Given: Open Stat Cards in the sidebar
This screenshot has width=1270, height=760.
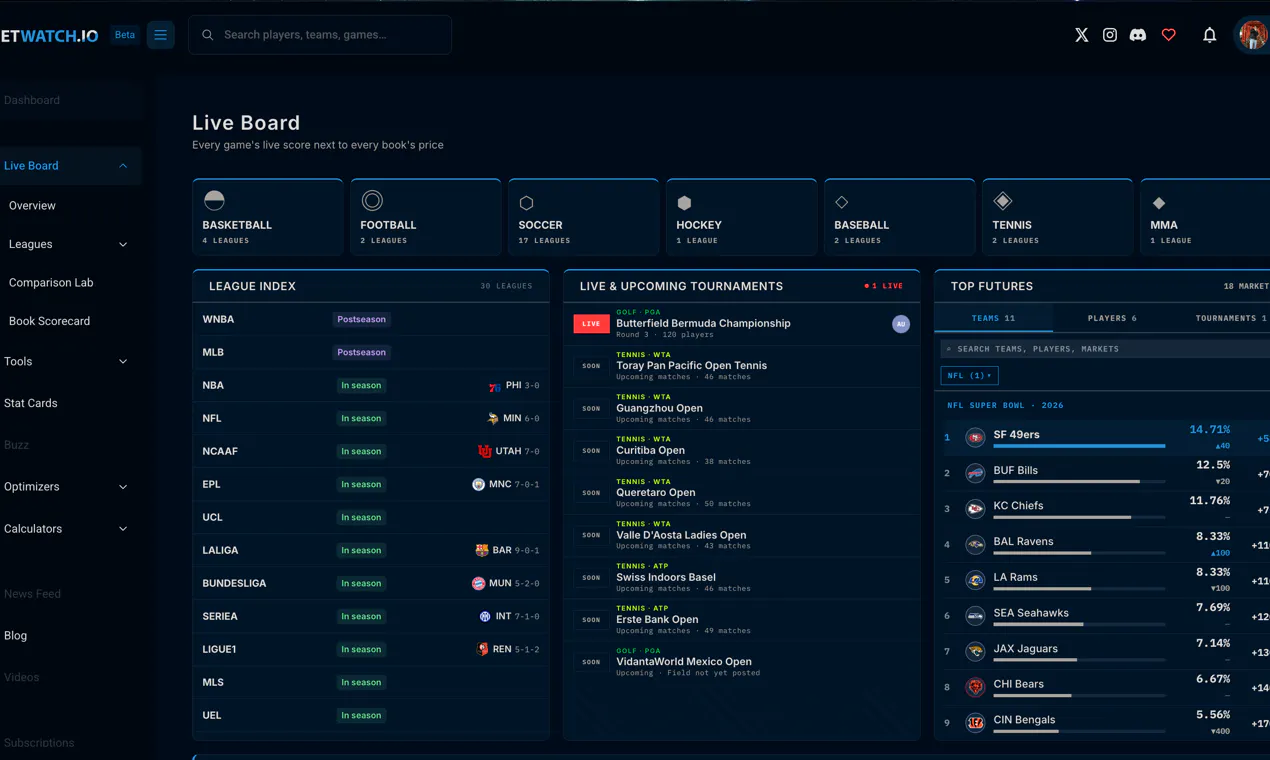Looking at the screenshot, I should pyautogui.click(x=31, y=403).
